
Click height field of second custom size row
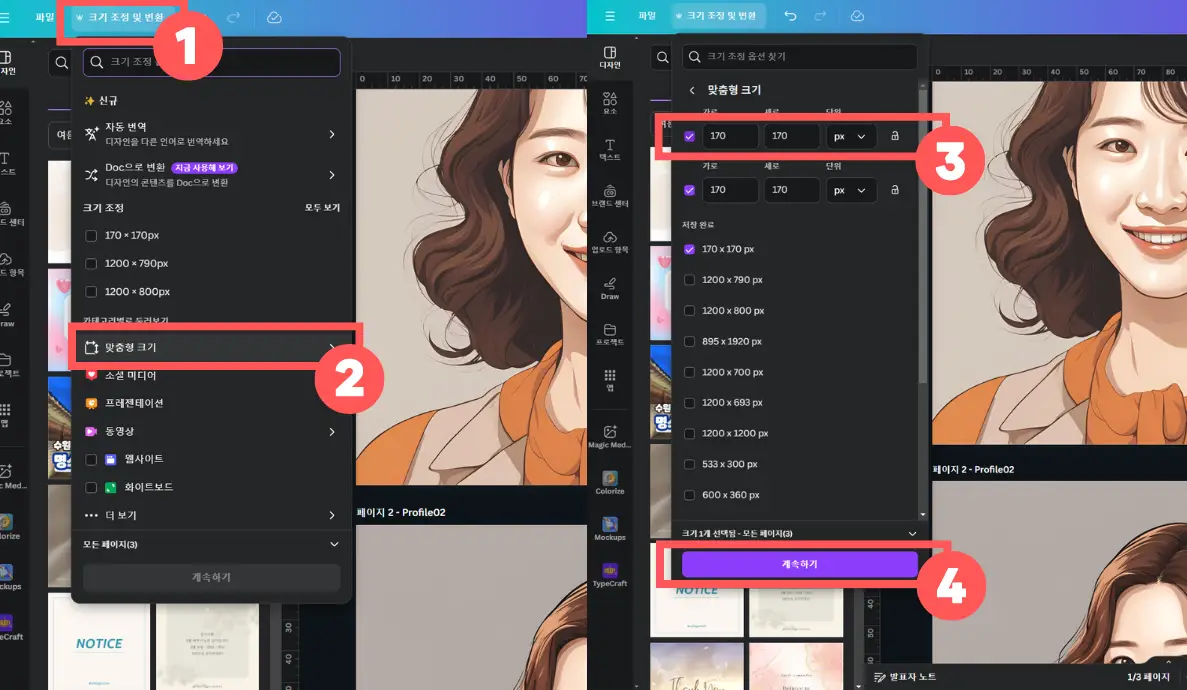coord(792,190)
